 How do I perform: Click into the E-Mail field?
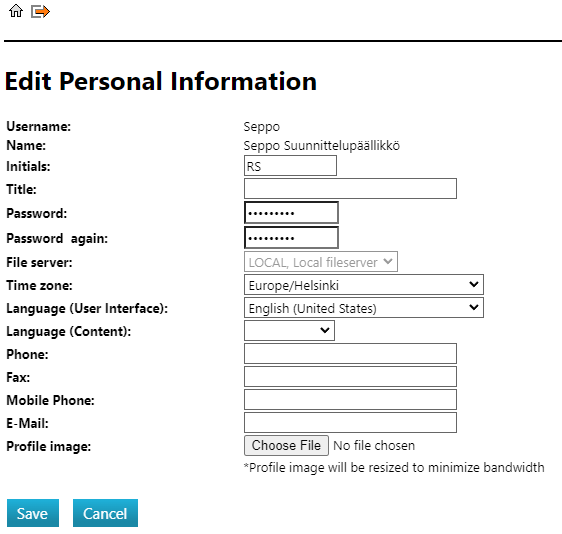351,423
